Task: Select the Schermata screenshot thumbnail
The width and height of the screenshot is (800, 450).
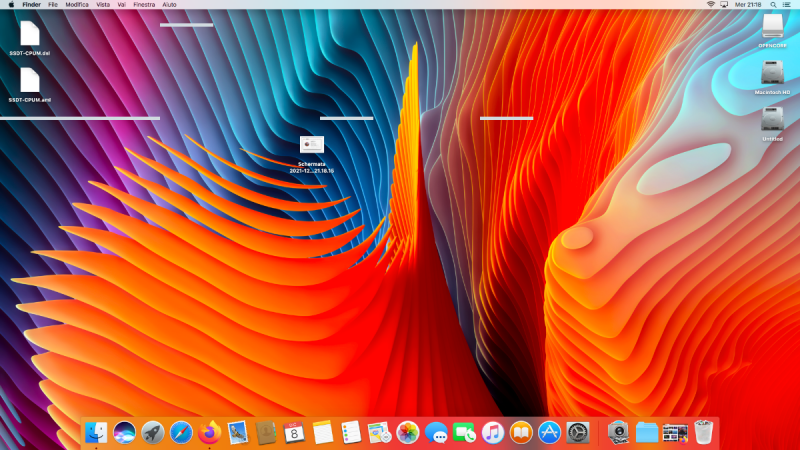Action: coord(311,145)
